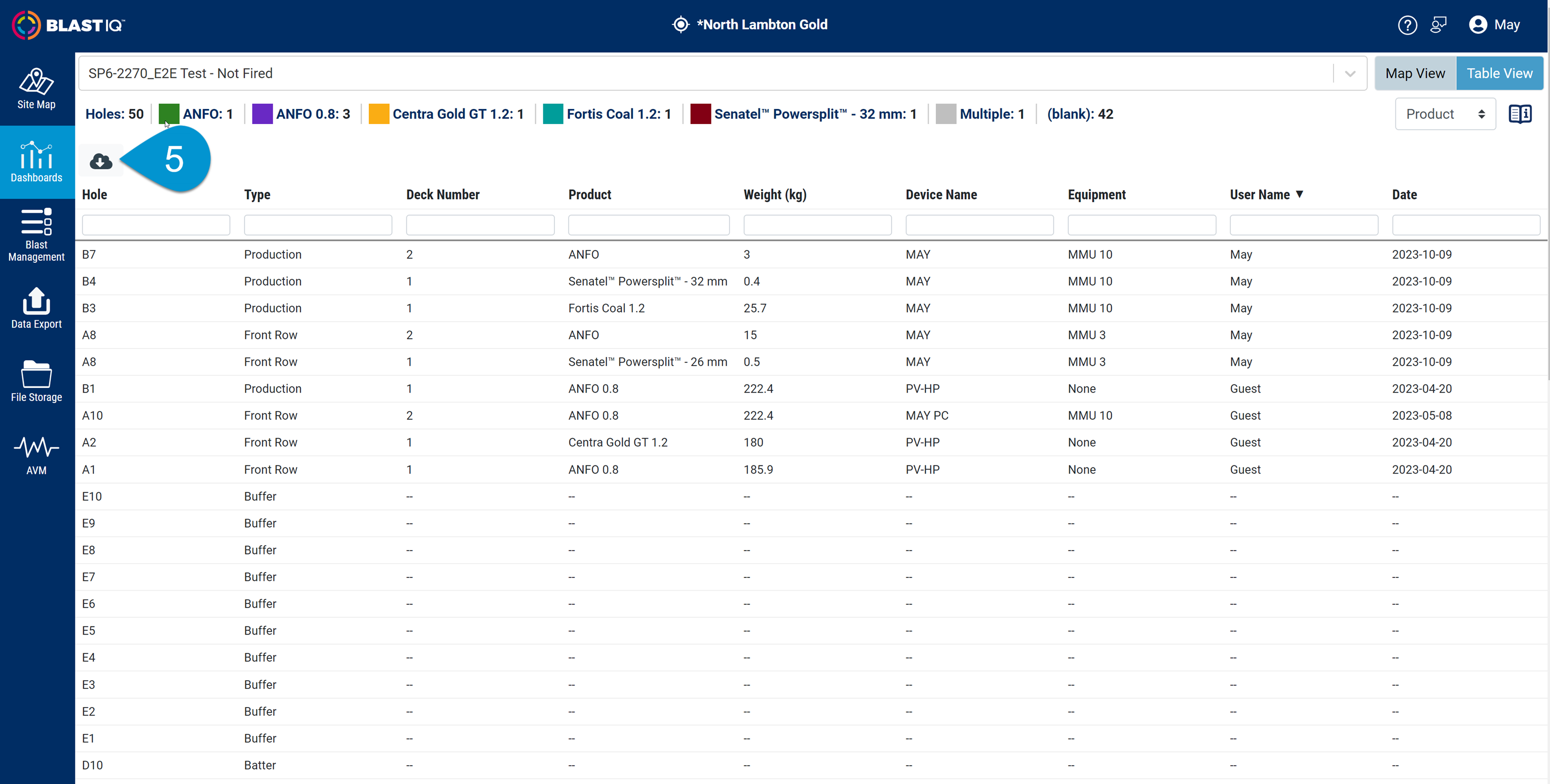Open user feedback icon in top bar

click(1439, 25)
